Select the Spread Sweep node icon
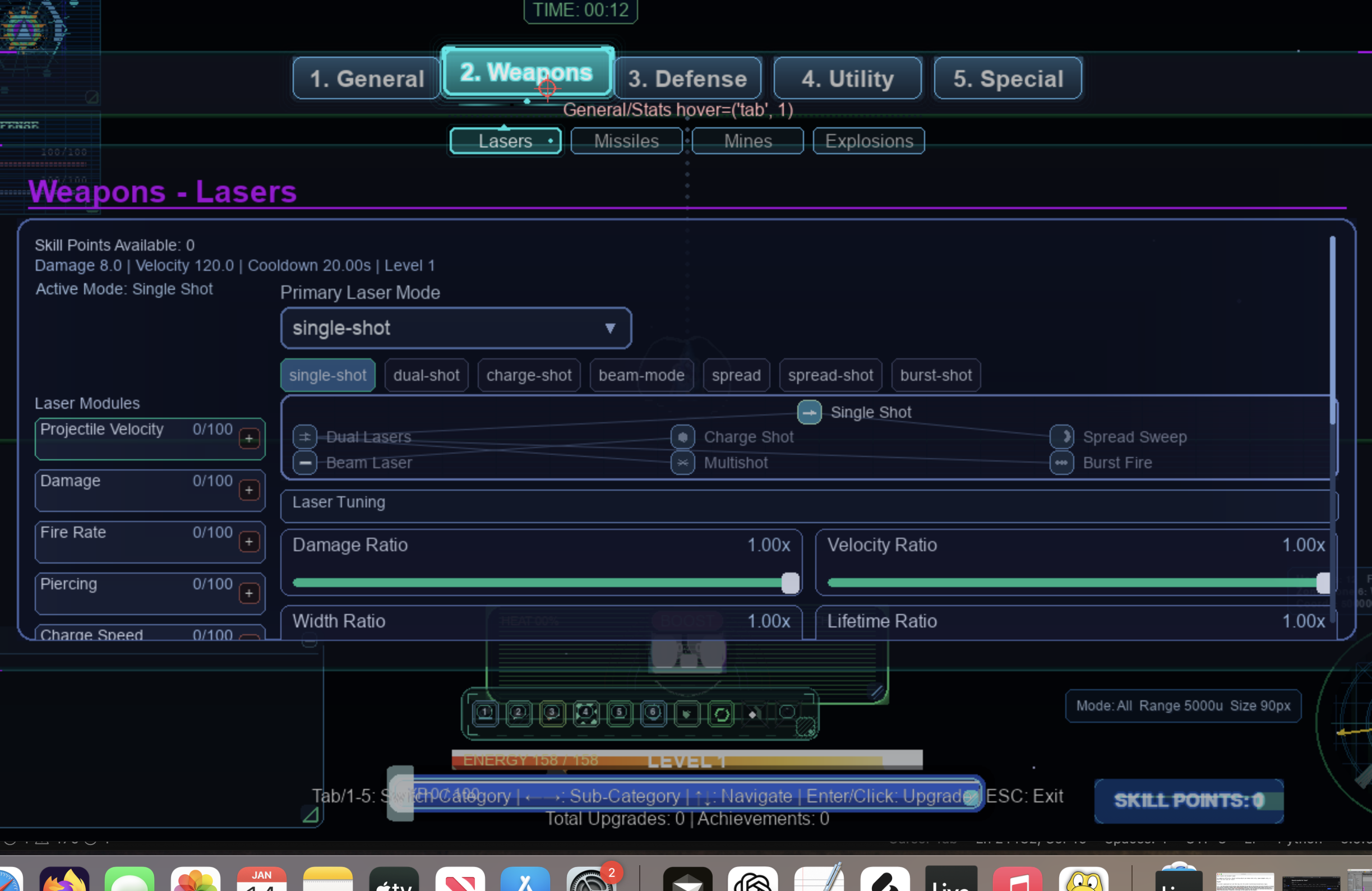 (1061, 437)
